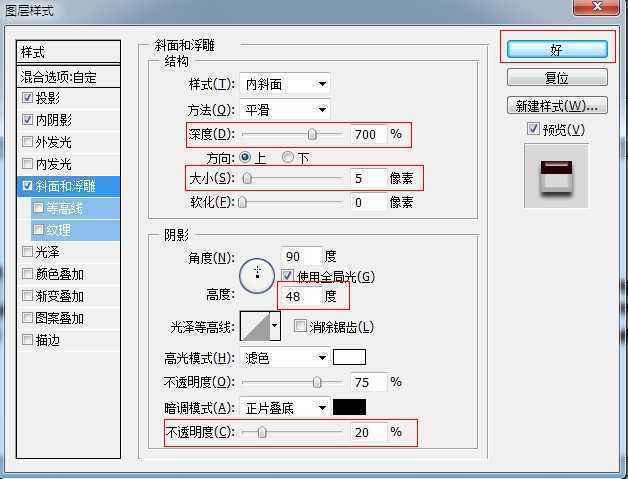Click the 高度 field showing 48
This screenshot has height=479, width=628.
tap(301, 296)
